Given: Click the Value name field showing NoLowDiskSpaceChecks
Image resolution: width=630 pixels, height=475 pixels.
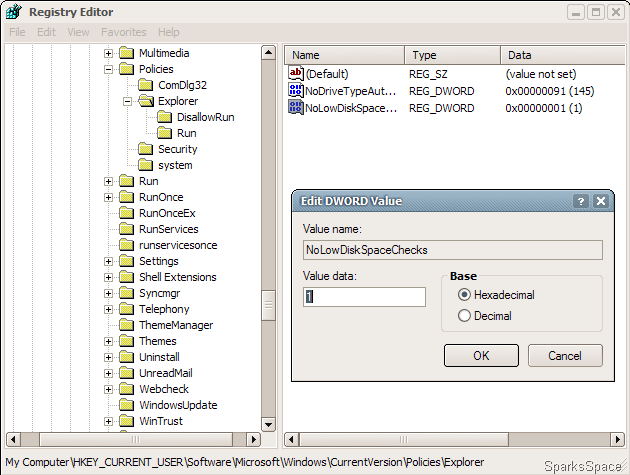Looking at the screenshot, I should [453, 250].
